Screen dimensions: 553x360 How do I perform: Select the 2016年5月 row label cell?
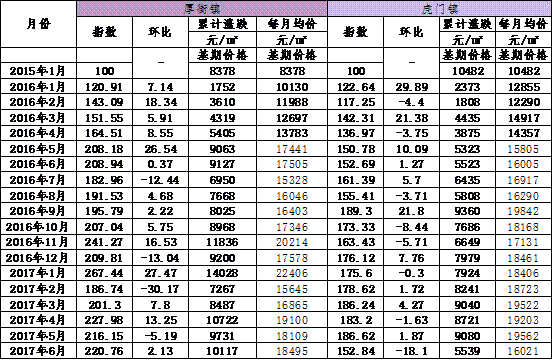38,148
